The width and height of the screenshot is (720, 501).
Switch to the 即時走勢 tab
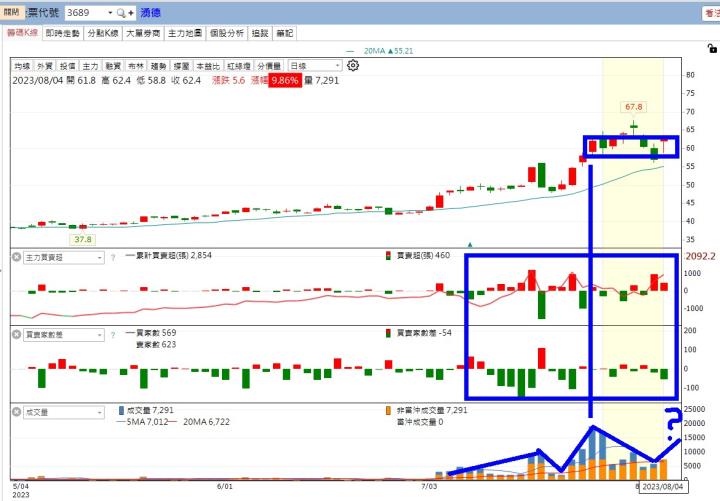(64, 33)
